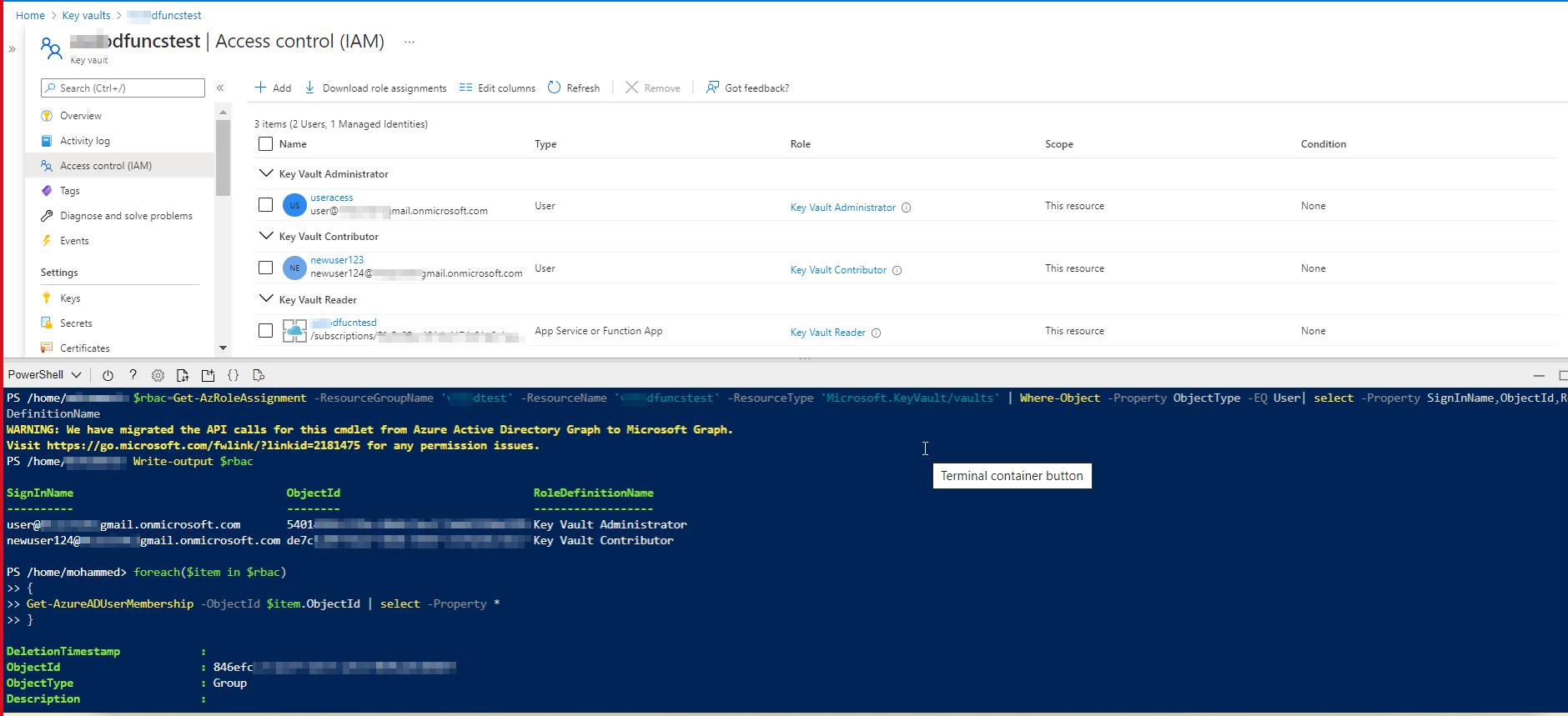Collapse the Key Vault Administrator group
1568x716 pixels.
point(266,173)
